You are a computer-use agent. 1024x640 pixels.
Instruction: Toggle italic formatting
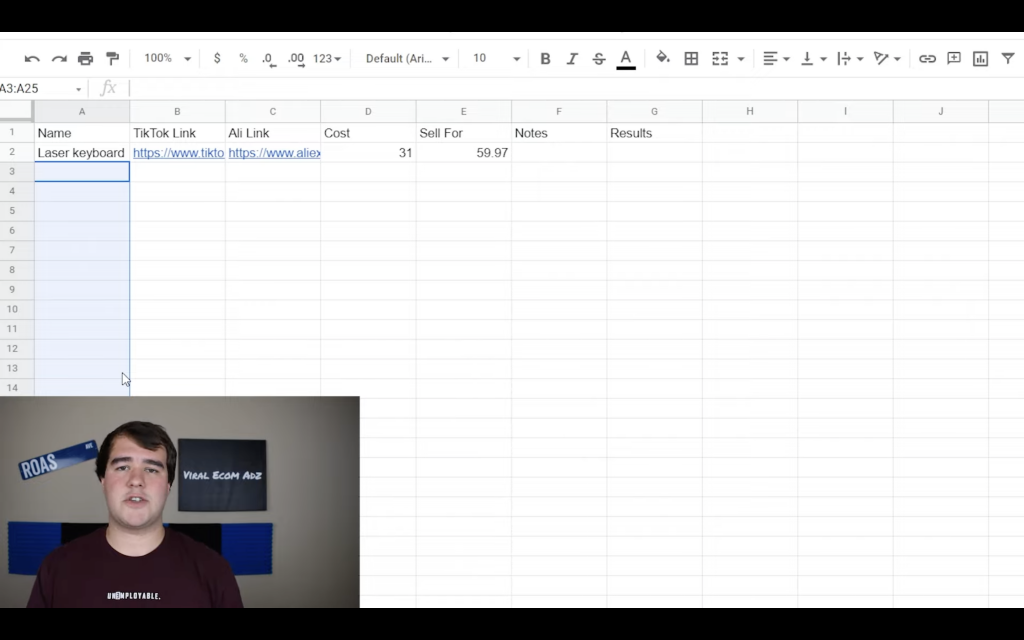572,59
